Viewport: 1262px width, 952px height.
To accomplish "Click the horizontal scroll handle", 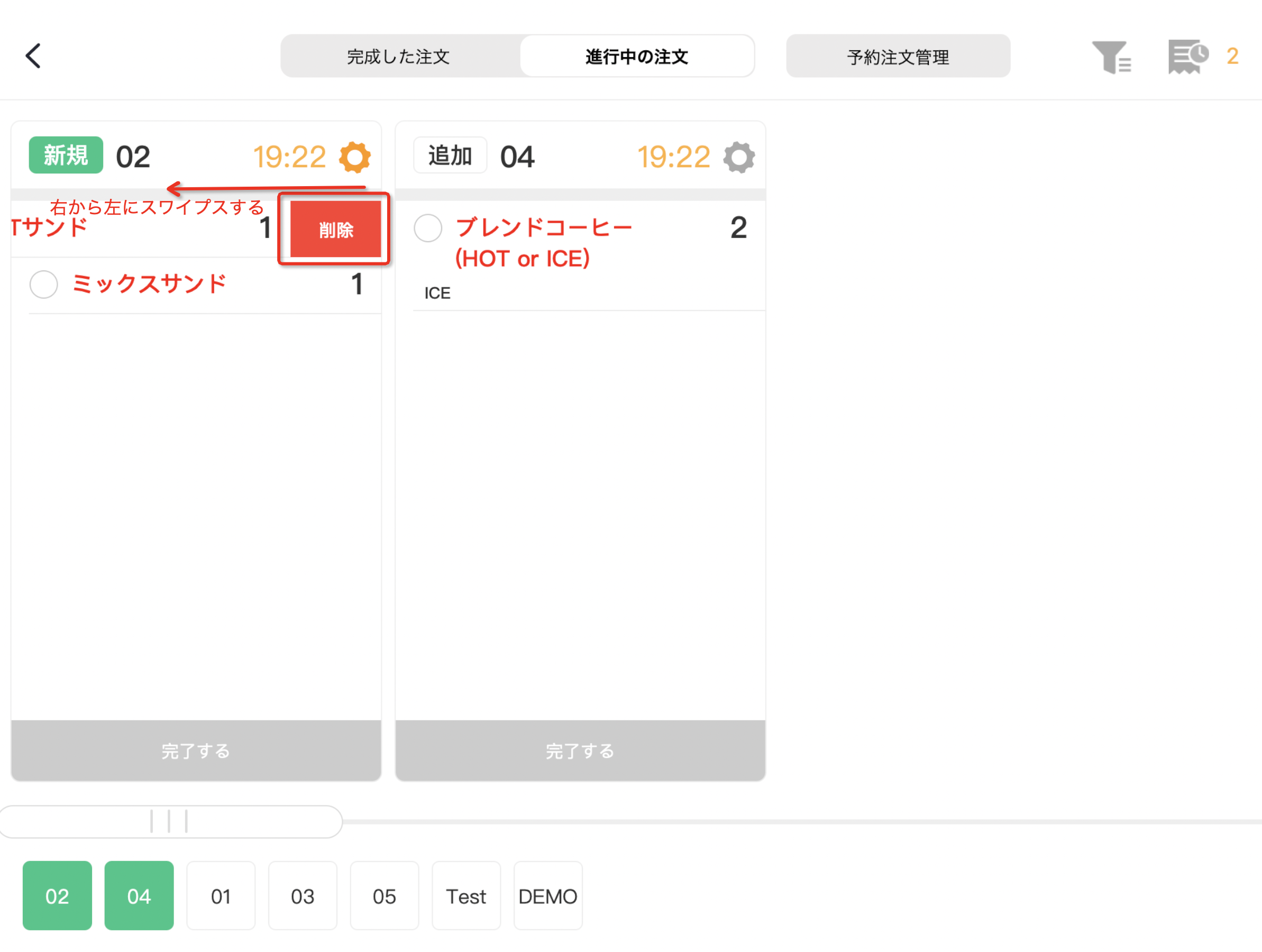I will [169, 821].
